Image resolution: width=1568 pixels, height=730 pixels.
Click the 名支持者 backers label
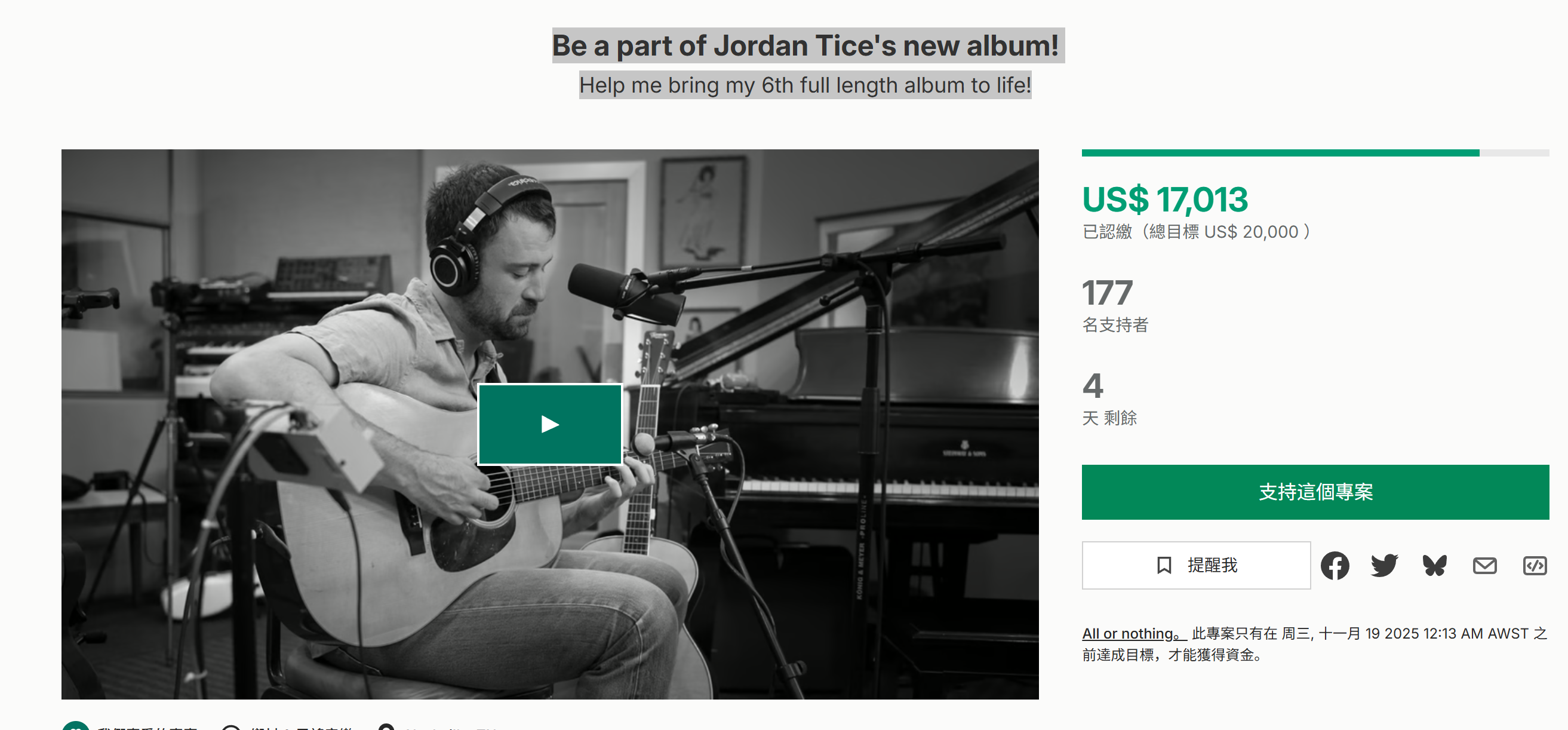tap(1115, 324)
